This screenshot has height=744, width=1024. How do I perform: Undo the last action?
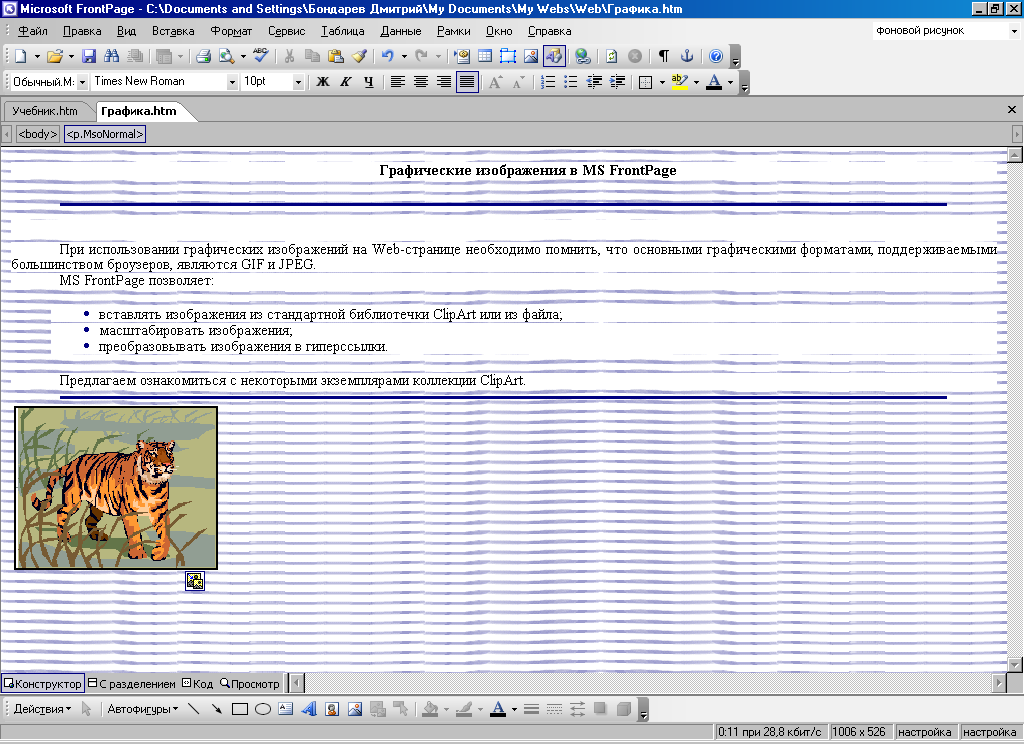[388, 56]
